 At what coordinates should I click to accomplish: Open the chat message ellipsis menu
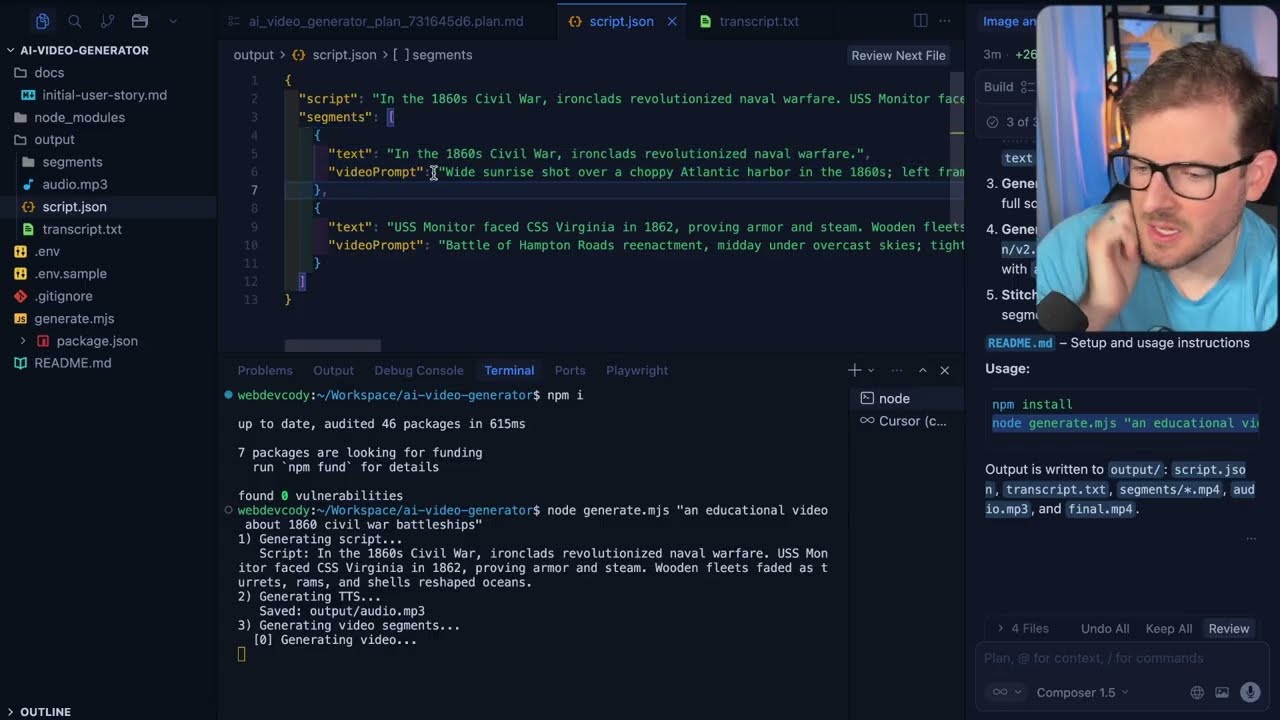pyautogui.click(x=1250, y=538)
